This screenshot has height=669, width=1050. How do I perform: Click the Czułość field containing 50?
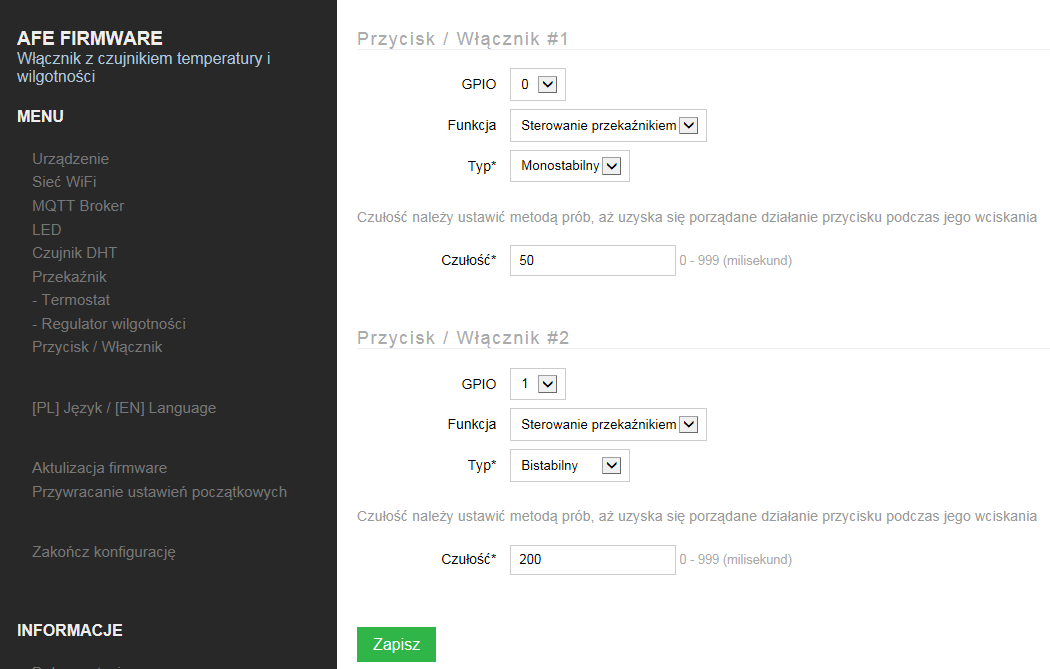[x=592, y=260]
